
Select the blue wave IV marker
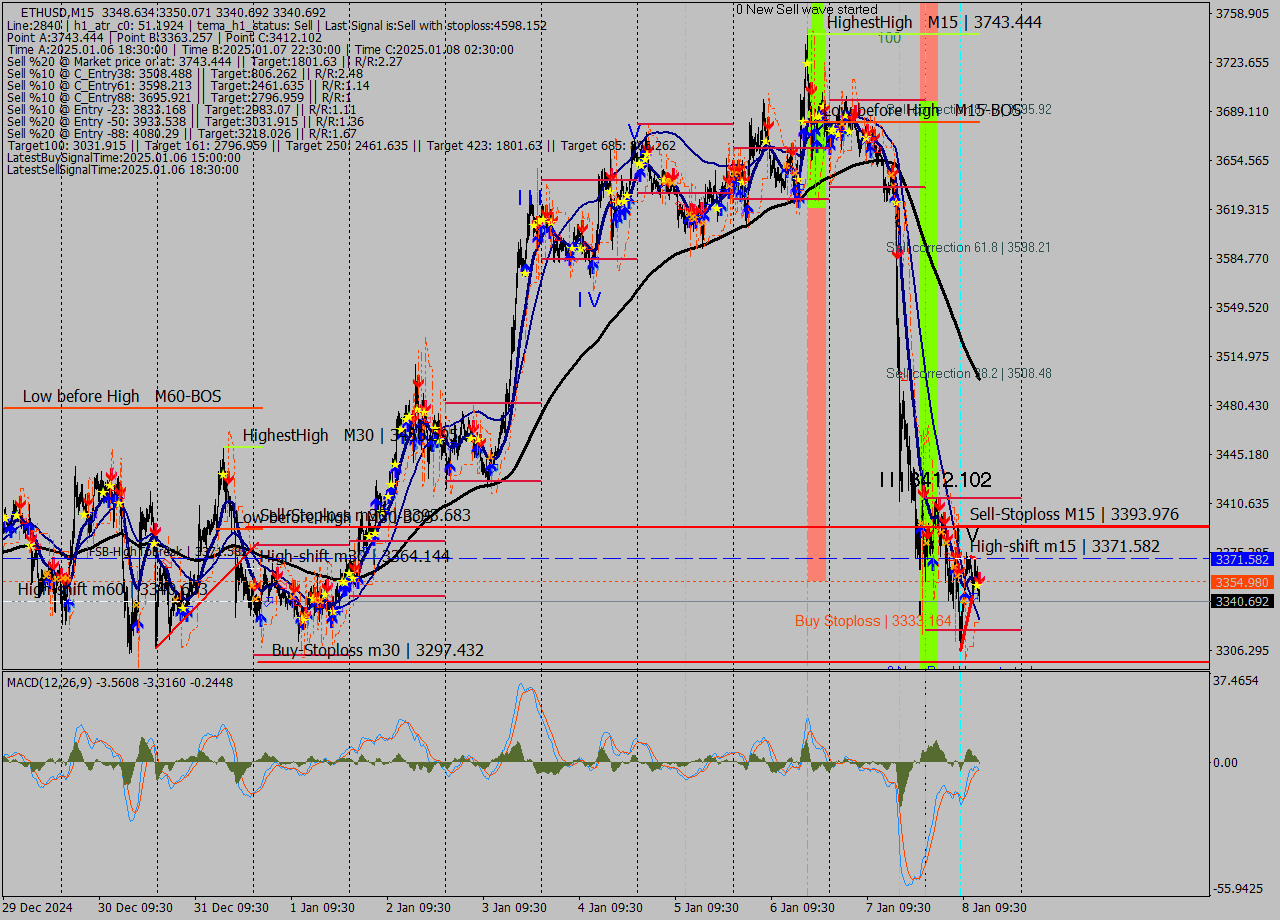tap(589, 299)
